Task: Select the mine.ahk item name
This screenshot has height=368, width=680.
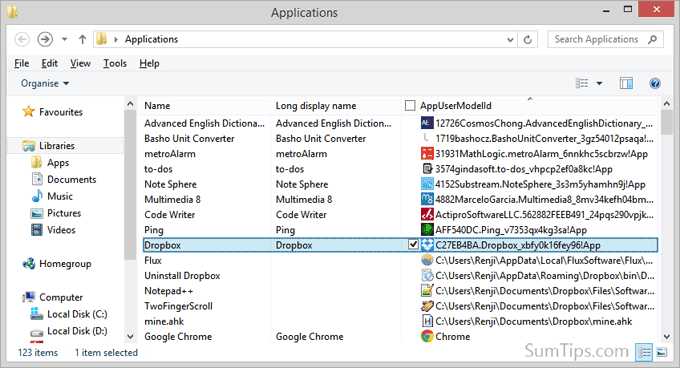Action: coord(164,321)
